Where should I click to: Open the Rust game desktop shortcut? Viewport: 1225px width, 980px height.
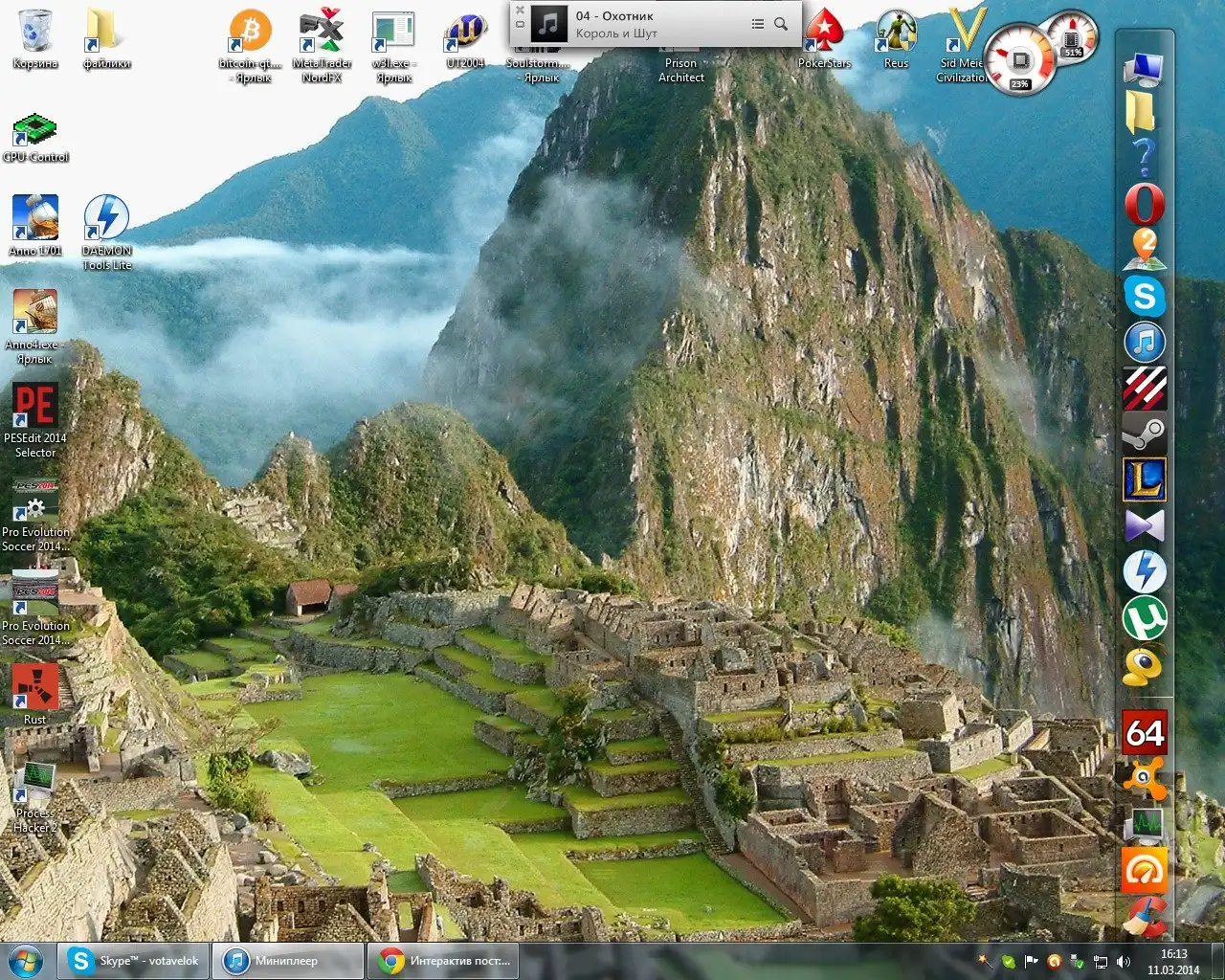point(34,689)
